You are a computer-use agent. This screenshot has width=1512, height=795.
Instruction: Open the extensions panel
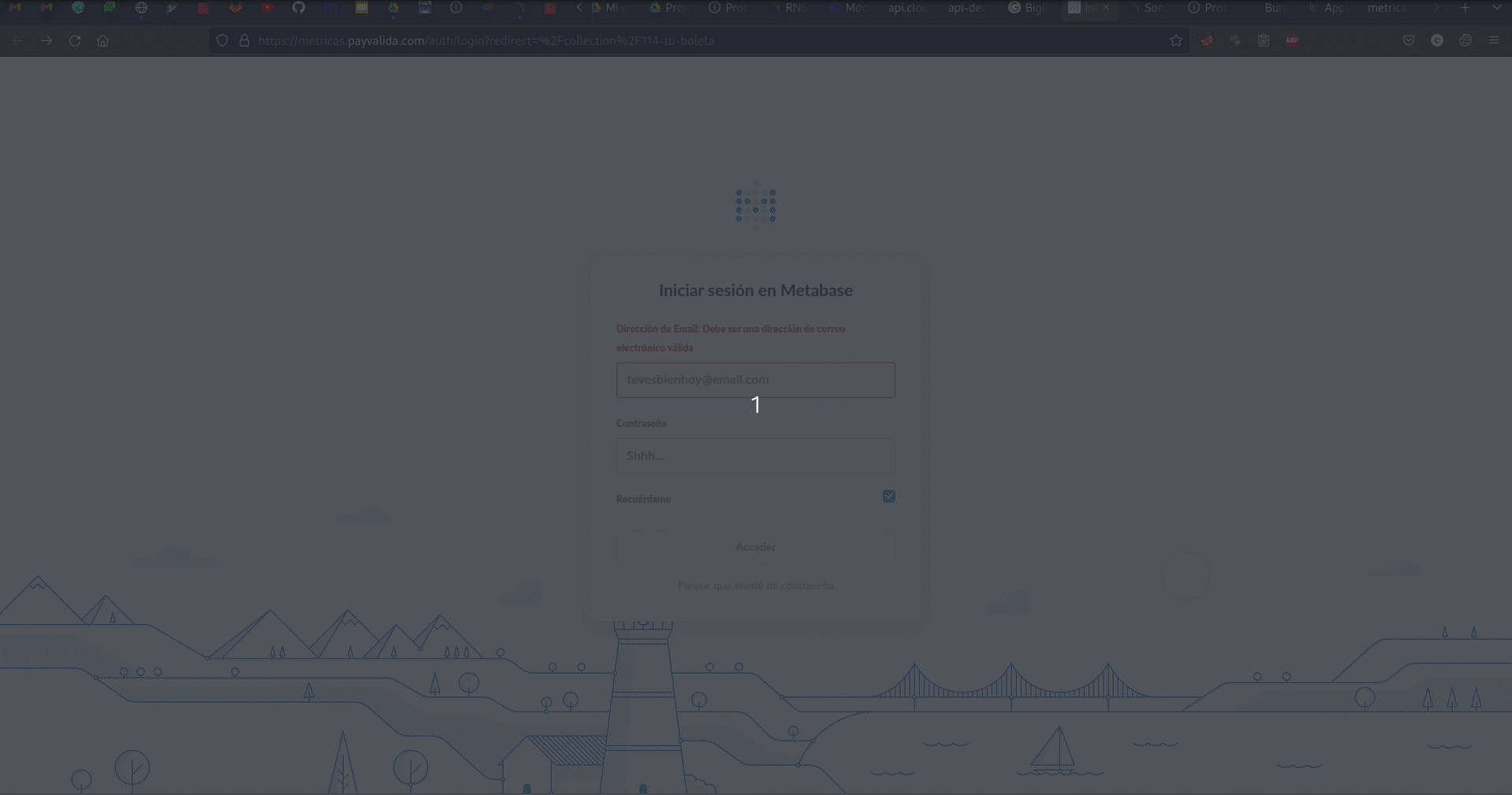[x=1465, y=40]
